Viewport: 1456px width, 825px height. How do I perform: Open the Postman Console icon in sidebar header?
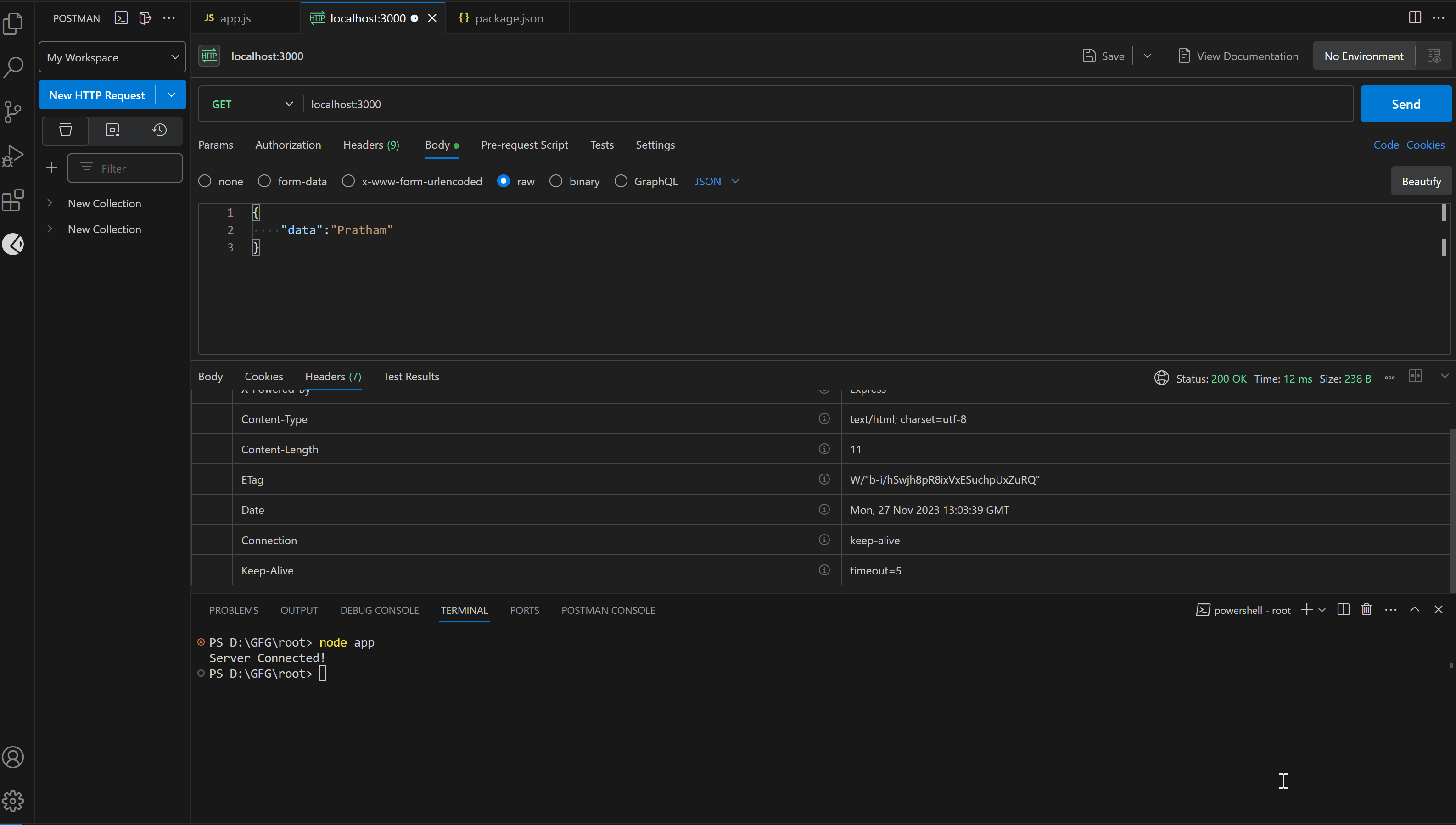pos(121,18)
